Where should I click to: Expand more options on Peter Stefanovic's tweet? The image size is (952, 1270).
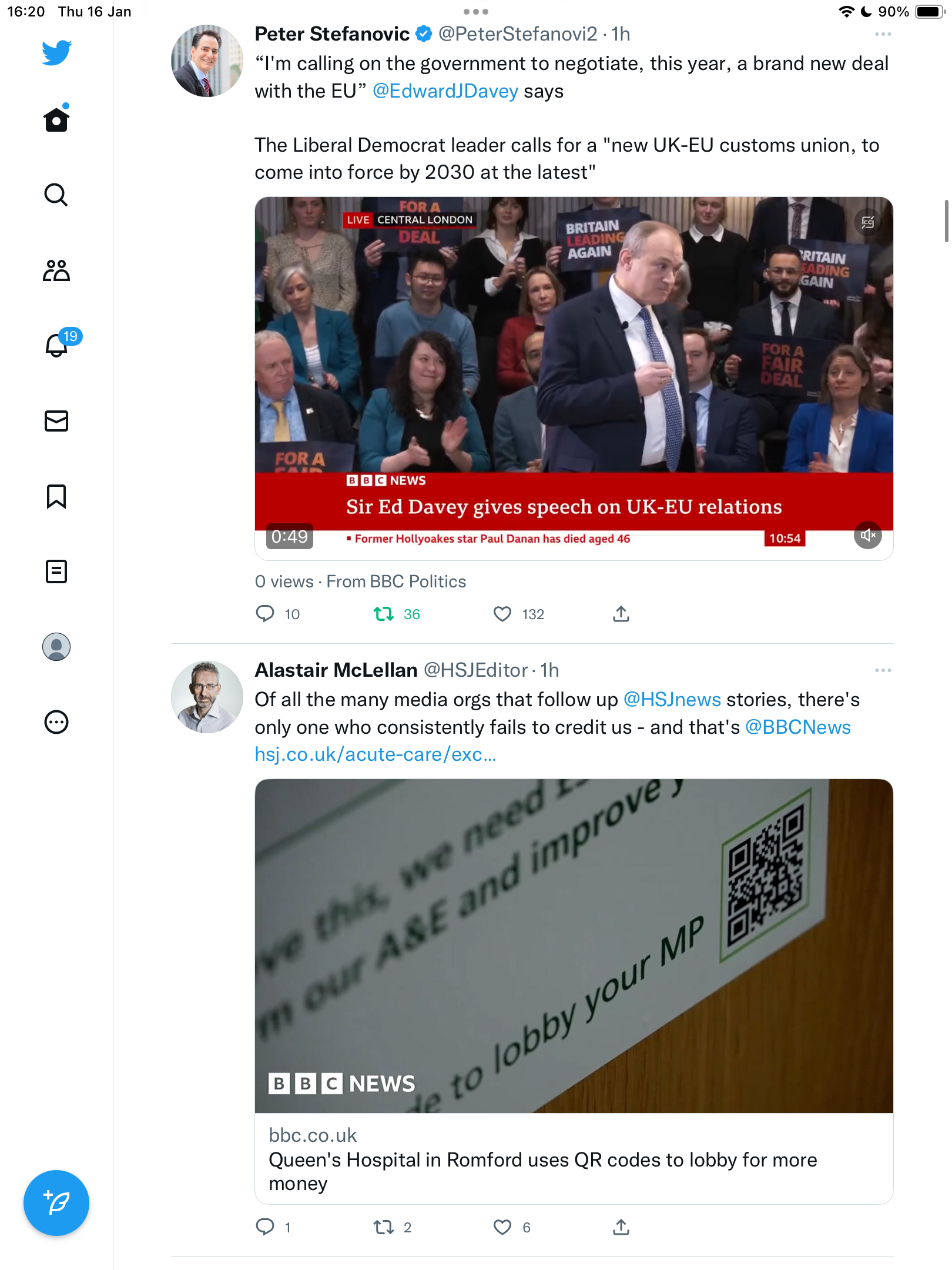click(x=883, y=35)
